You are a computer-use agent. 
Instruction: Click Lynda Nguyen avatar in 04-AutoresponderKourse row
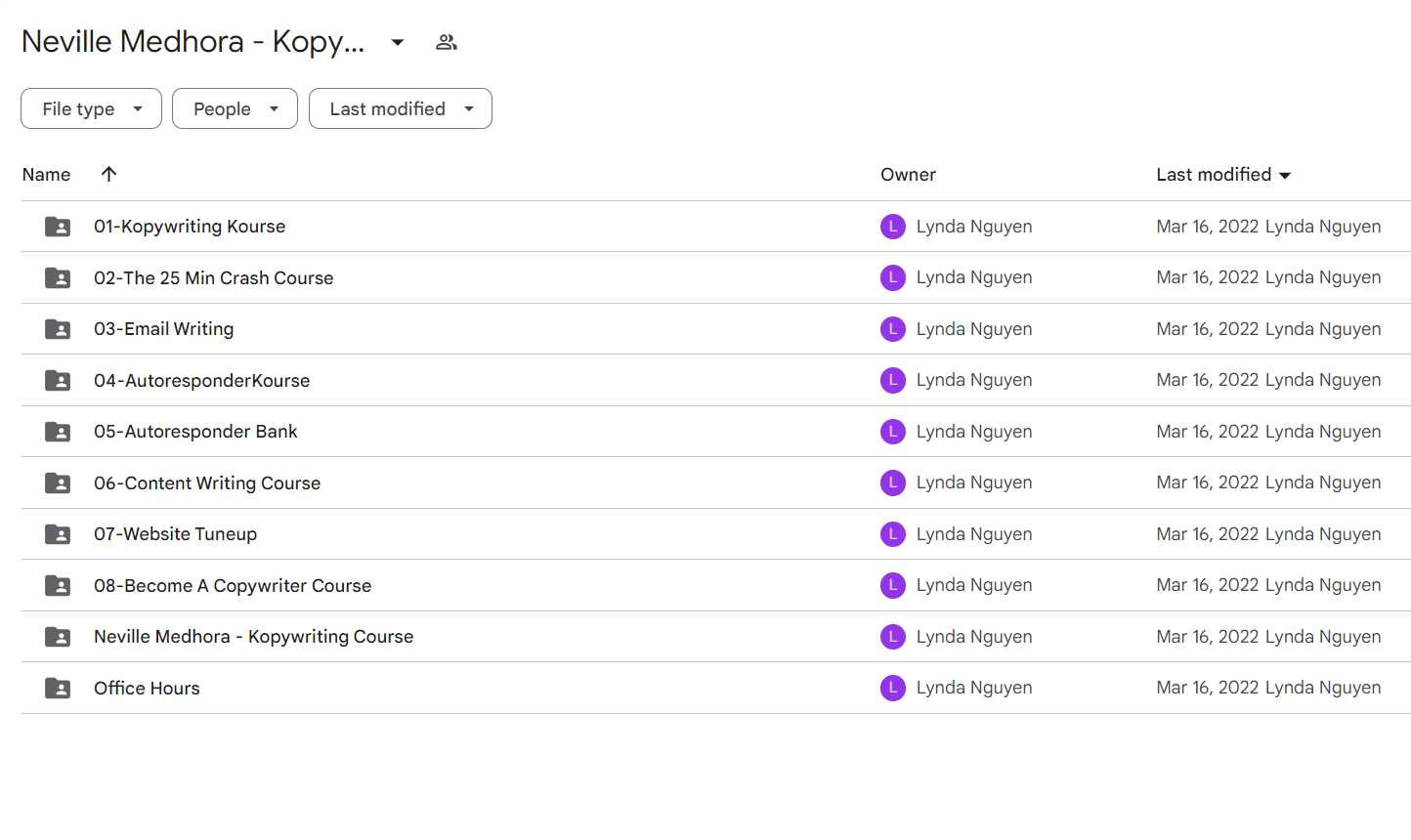[893, 380]
